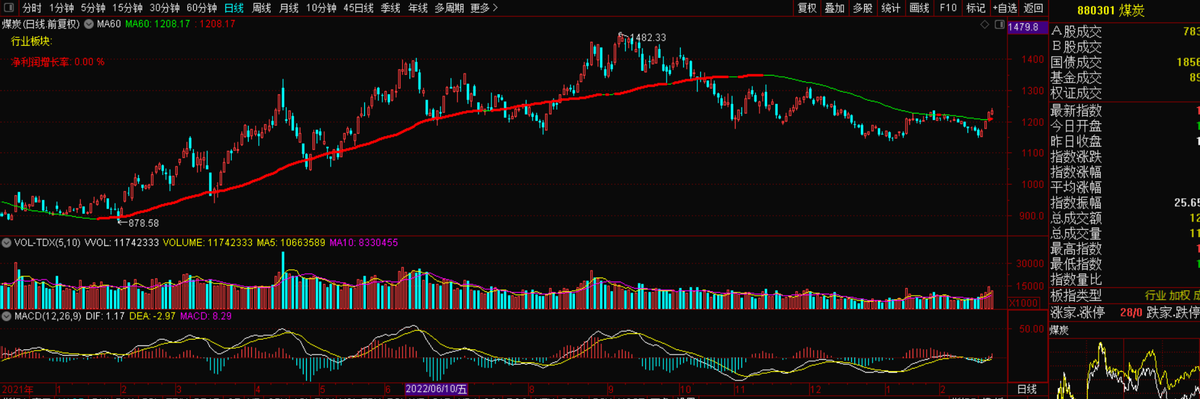The width and height of the screenshot is (1200, 399).
Task: Click the chart layout icon before 分时
Action: point(8,7)
